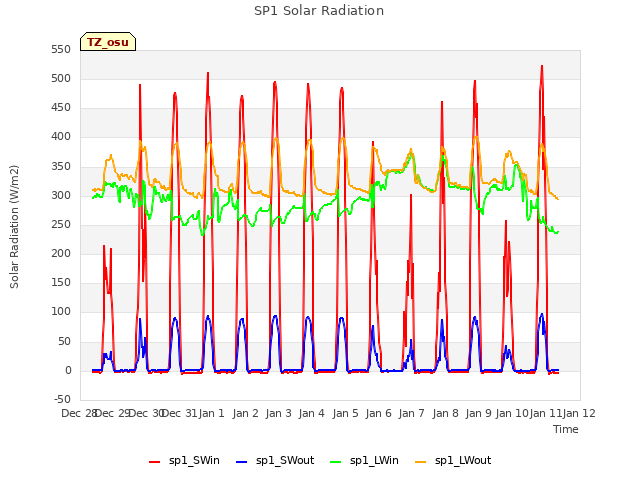Click the Jan 1 date tick label
The image size is (640, 480).
(211, 413)
